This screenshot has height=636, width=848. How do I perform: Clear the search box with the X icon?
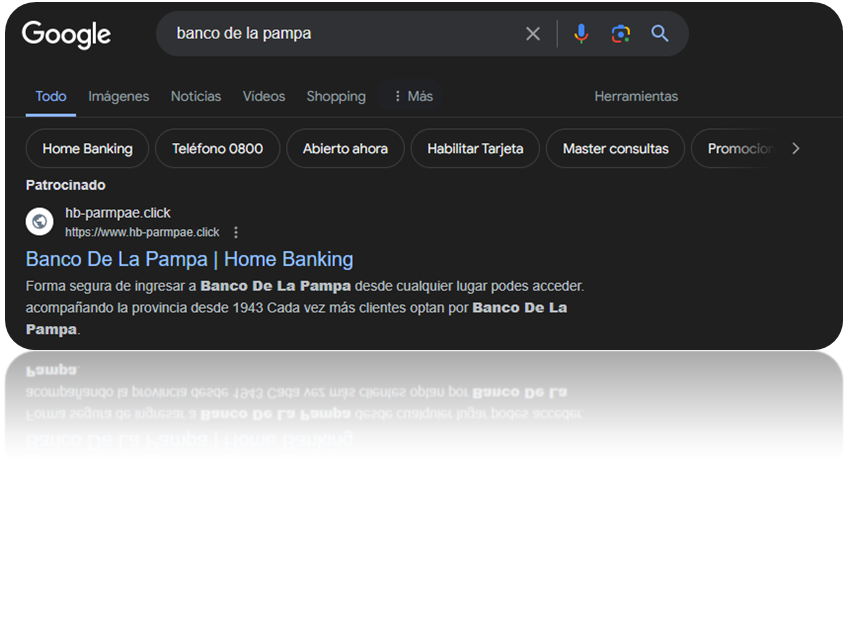(533, 34)
